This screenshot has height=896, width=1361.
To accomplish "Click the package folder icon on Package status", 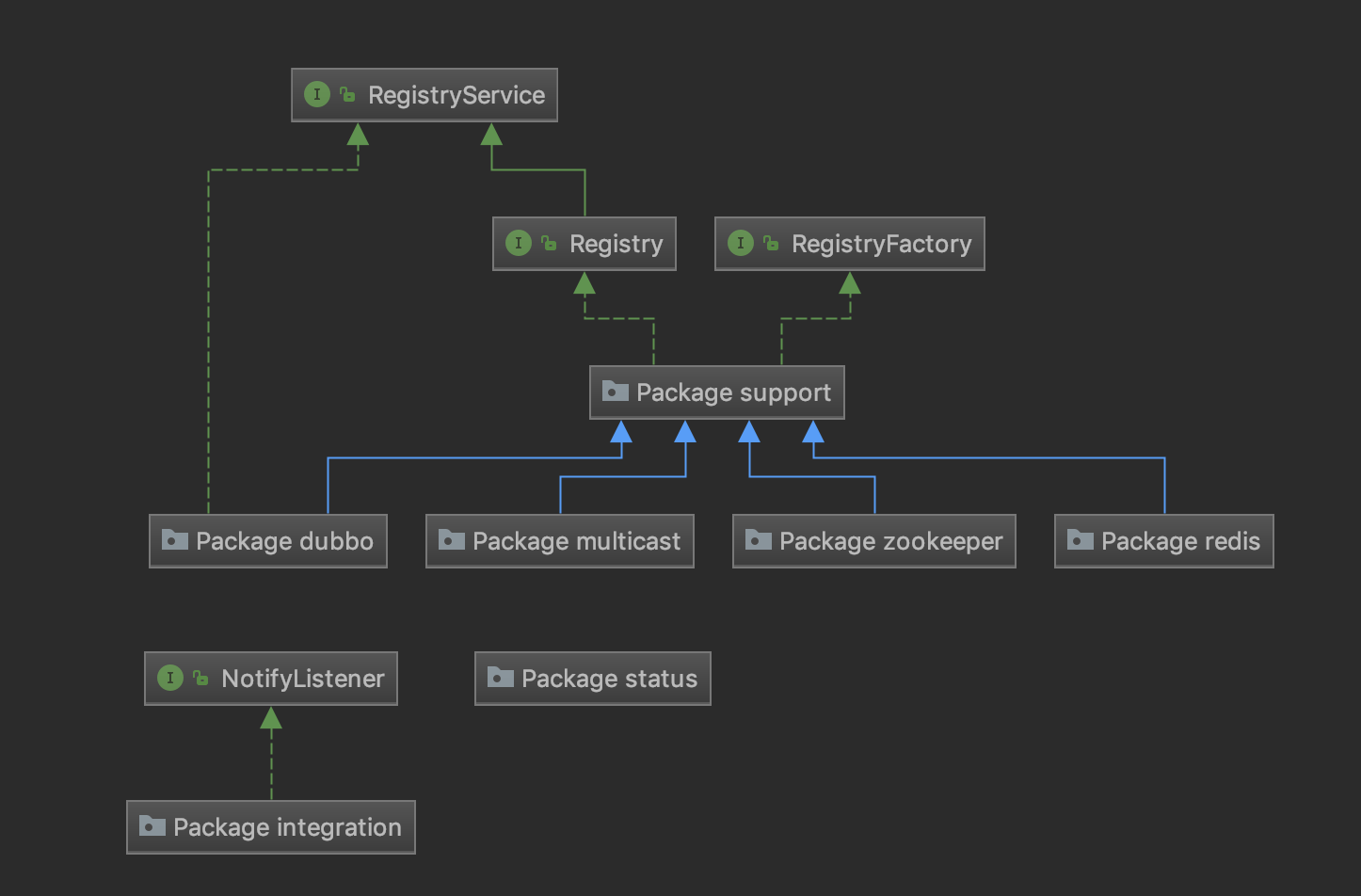I will pos(499,678).
